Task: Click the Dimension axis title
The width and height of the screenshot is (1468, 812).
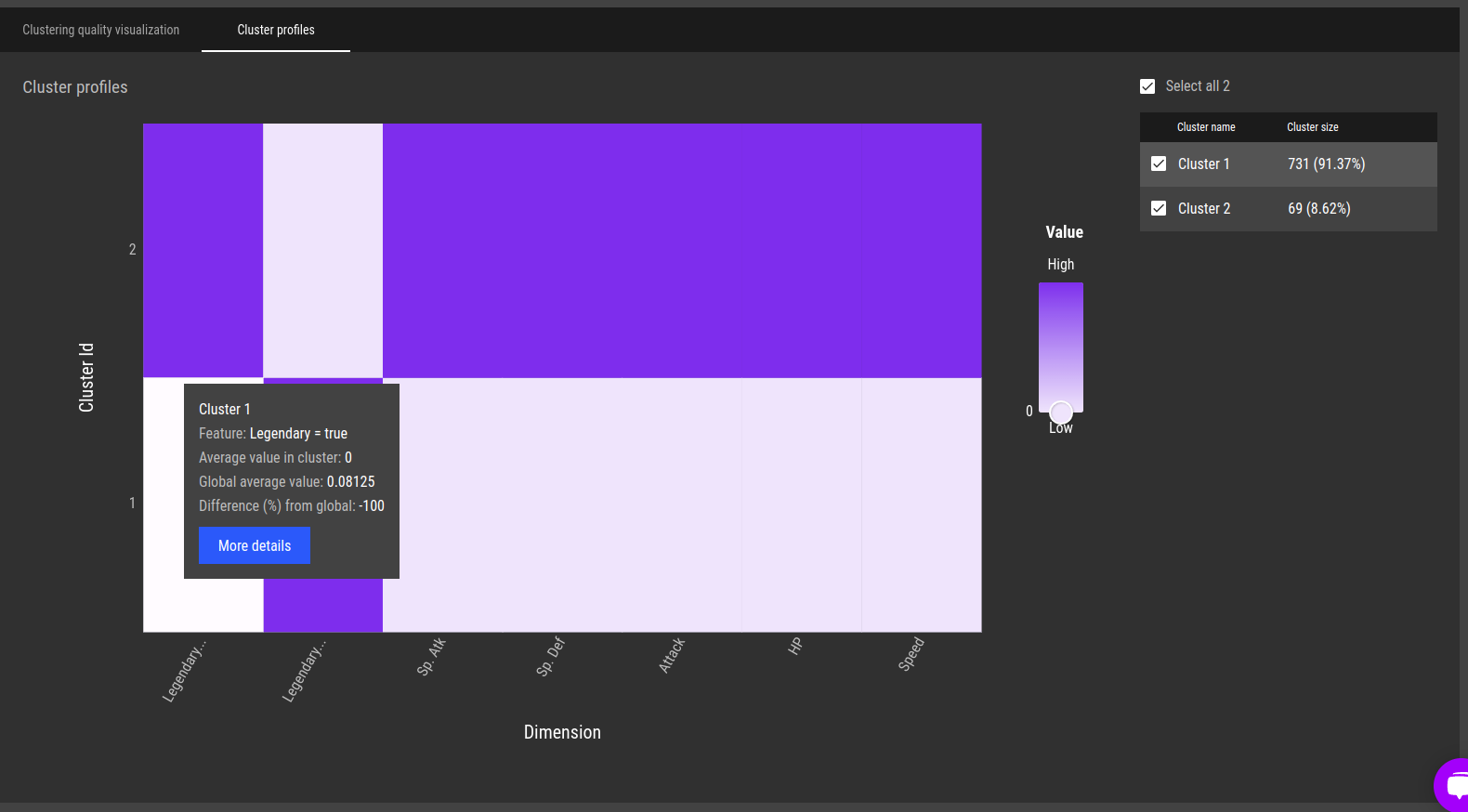Action: (562, 732)
